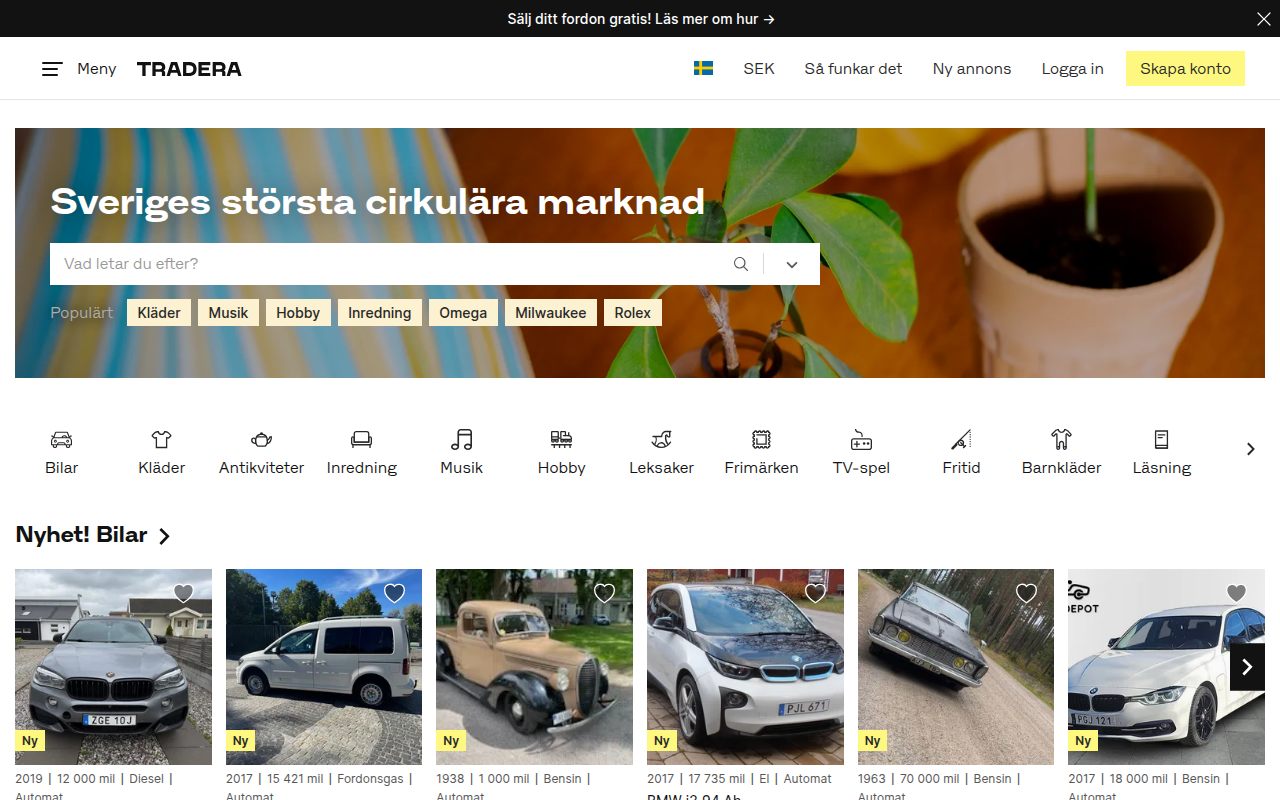Choose the popular Rolex tag
Image resolution: width=1280 pixels, height=800 pixels.
(633, 313)
